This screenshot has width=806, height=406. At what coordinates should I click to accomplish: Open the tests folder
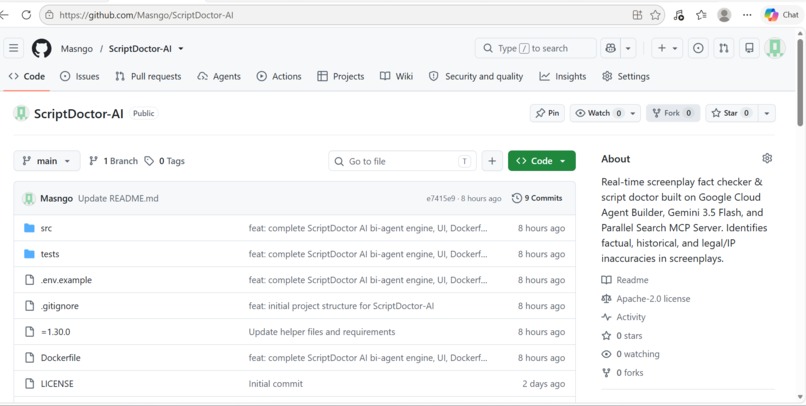coord(50,254)
